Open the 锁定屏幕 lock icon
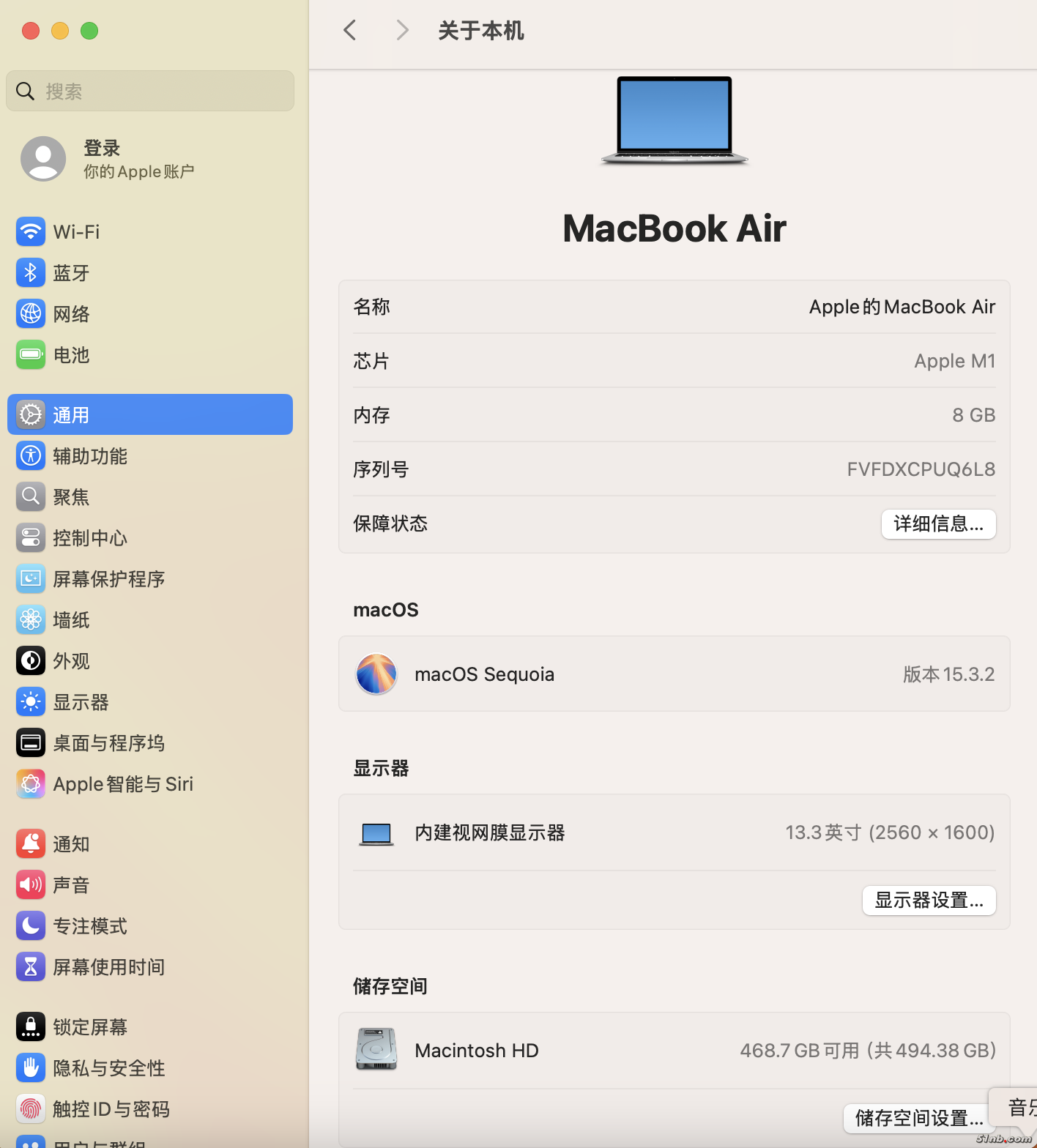This screenshot has width=1037, height=1148. [31, 1027]
